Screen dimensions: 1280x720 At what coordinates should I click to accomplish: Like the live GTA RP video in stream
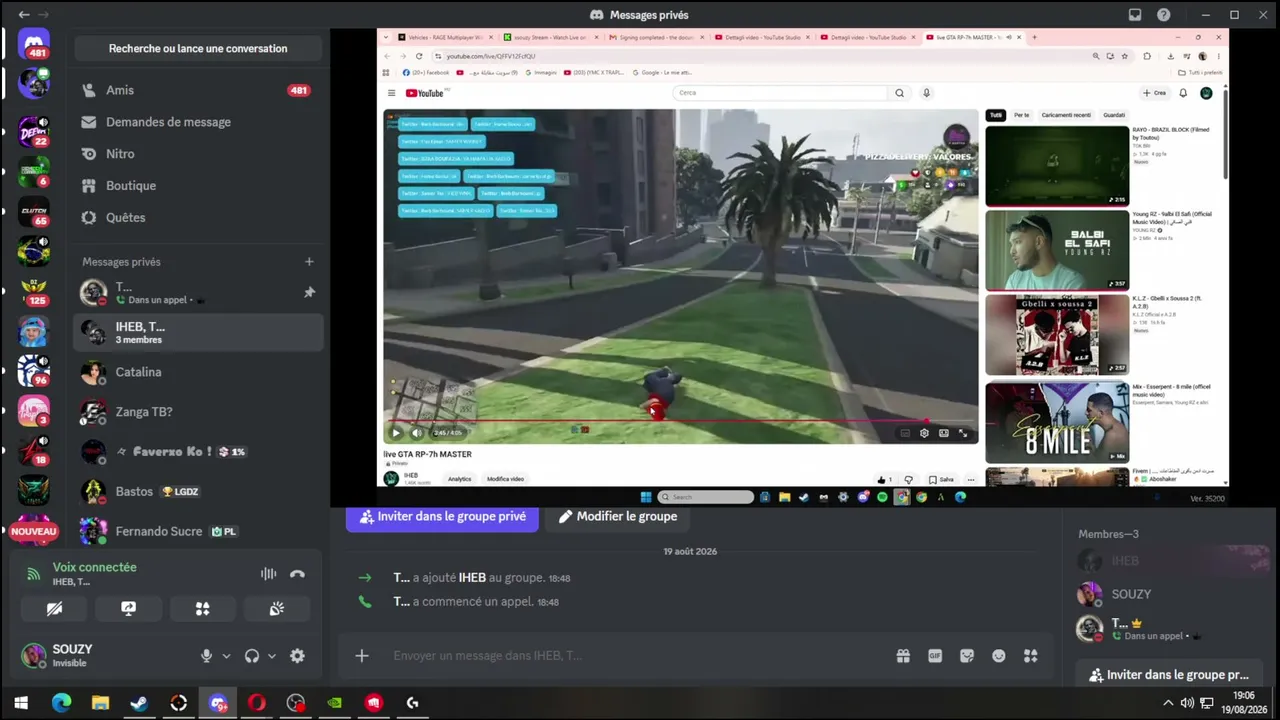click(x=884, y=480)
